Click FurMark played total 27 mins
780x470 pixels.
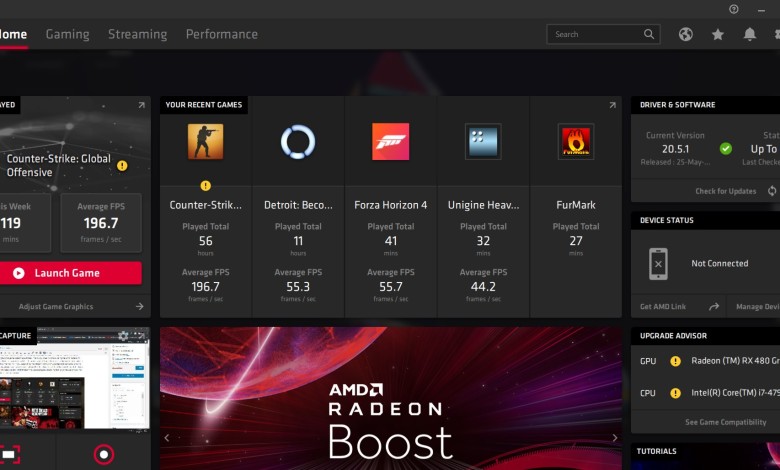[x=576, y=241]
